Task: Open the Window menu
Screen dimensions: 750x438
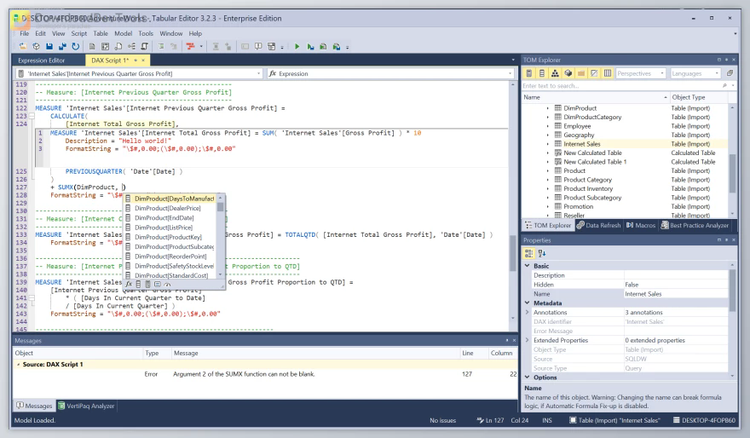Action: pyautogui.click(x=171, y=33)
